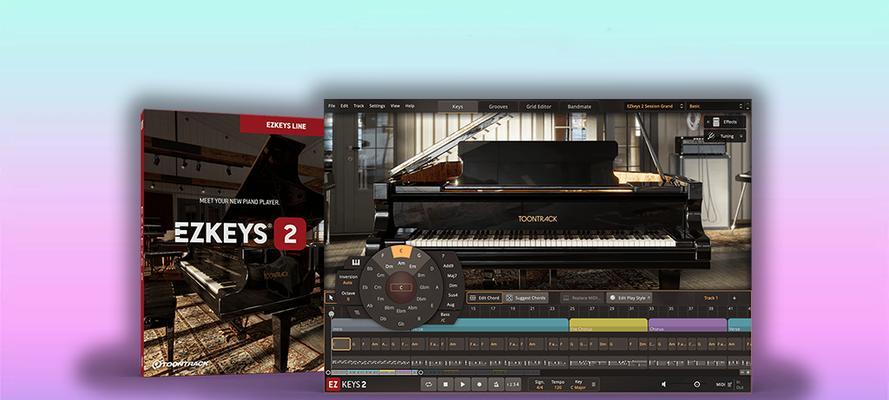Viewport: 889px width, 400px height.
Task: Set the Bass /C note option
Action: 444,317
